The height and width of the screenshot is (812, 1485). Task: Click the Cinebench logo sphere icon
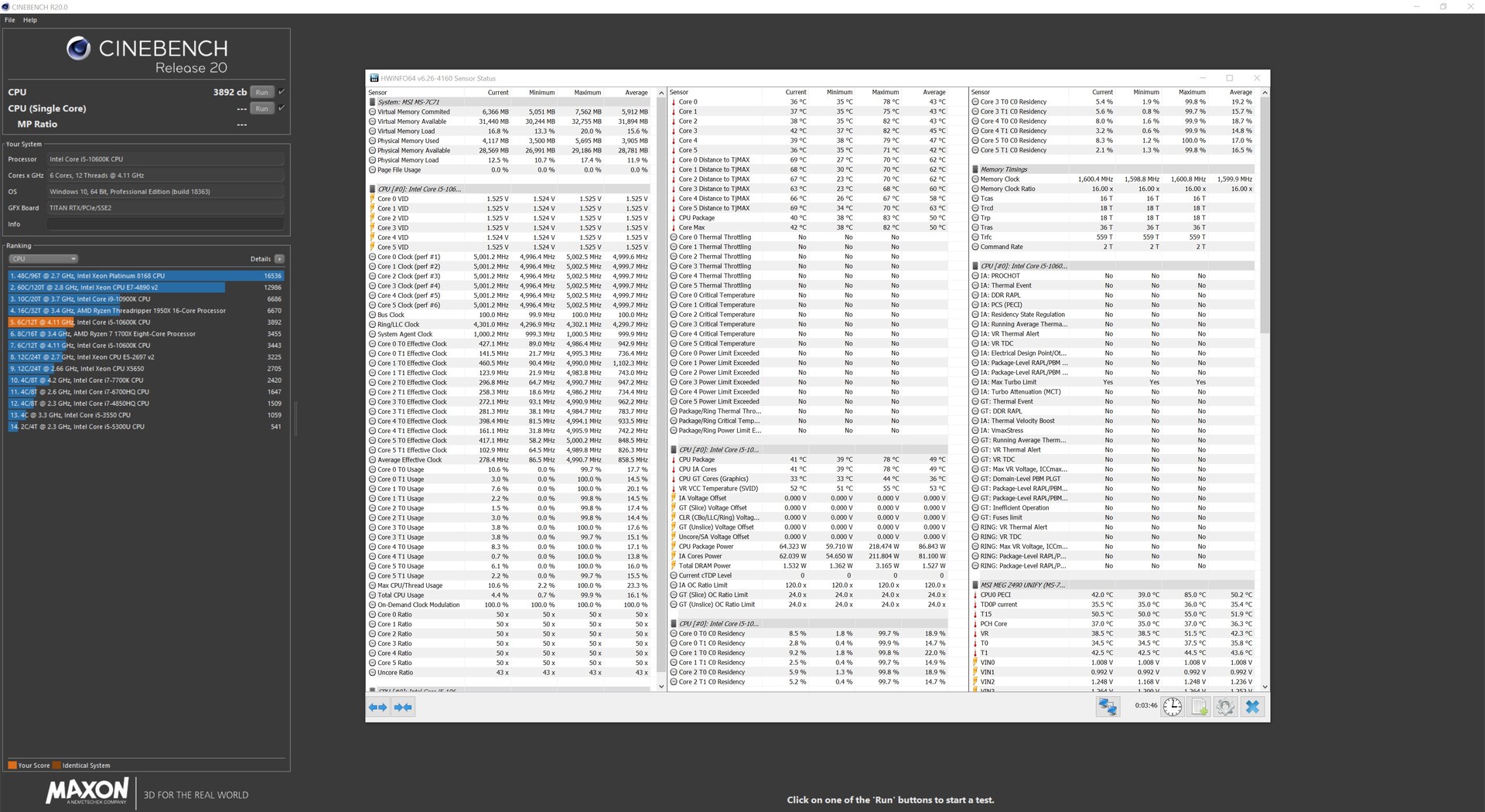78,49
